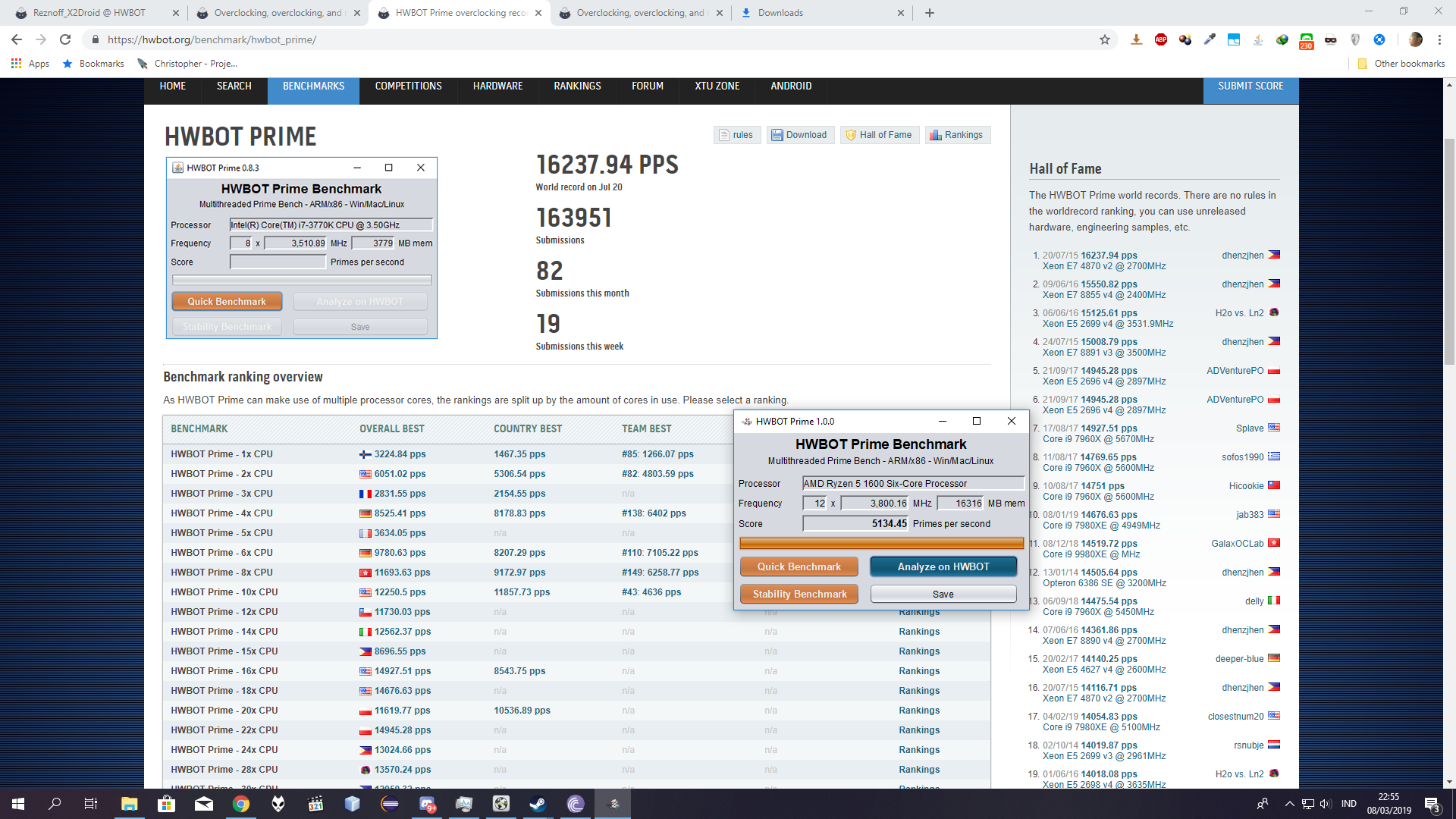This screenshot has height=819, width=1456.
Task: Open the Hall of Fame button
Action: 879,135
